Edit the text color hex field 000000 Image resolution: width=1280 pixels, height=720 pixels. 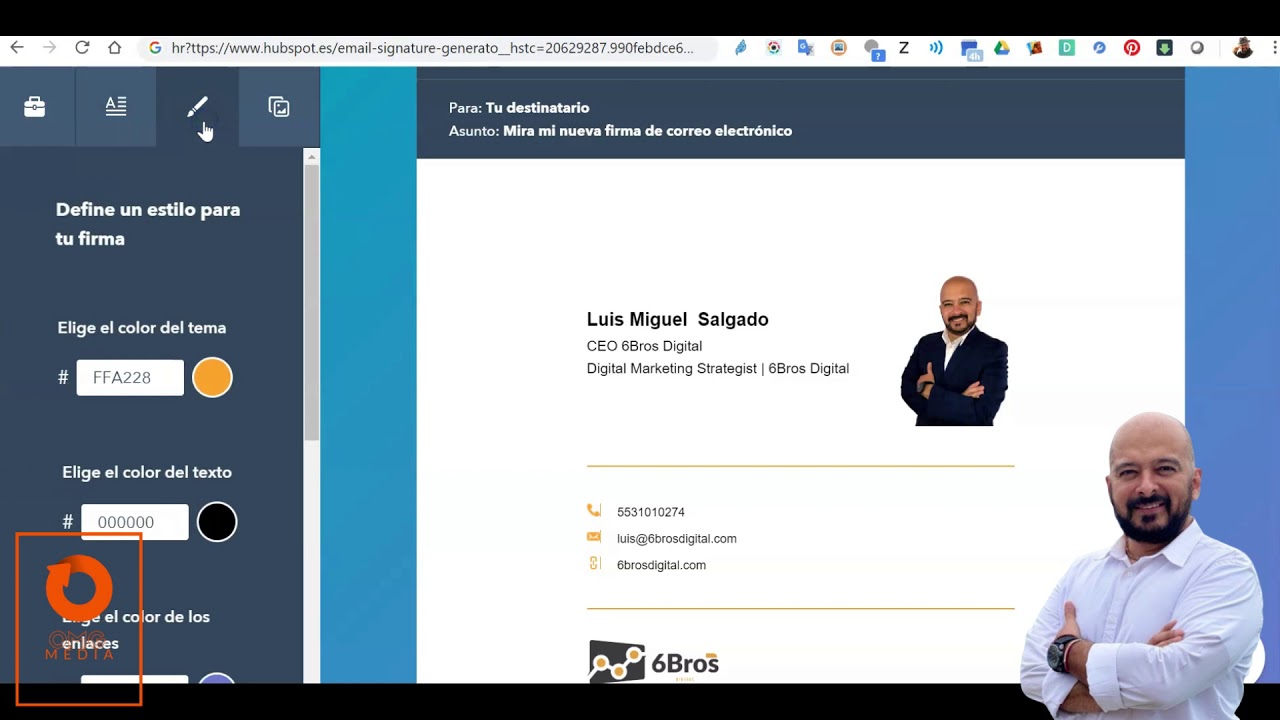click(135, 522)
